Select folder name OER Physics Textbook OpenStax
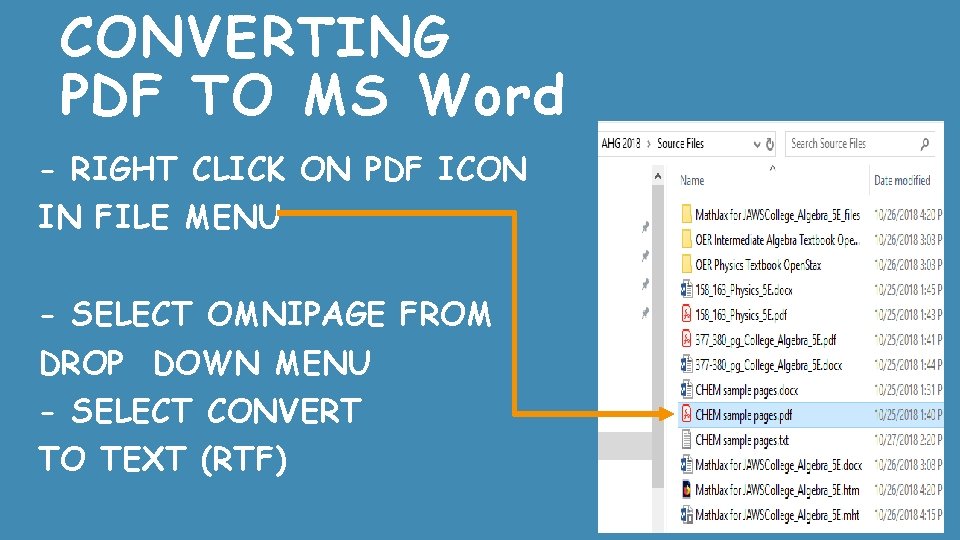960x540 pixels. [x=758, y=265]
